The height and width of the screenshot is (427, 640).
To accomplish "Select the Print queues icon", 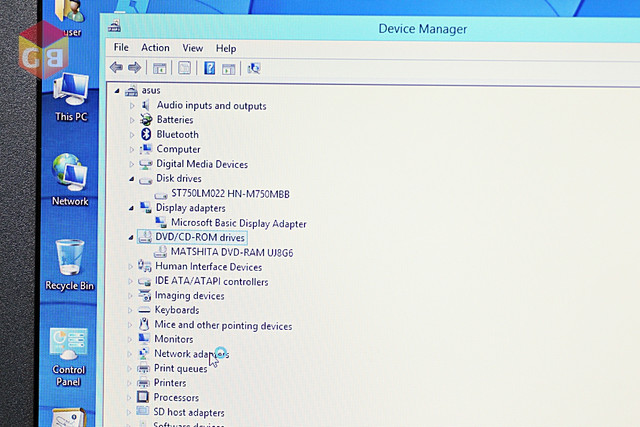I will point(143,368).
